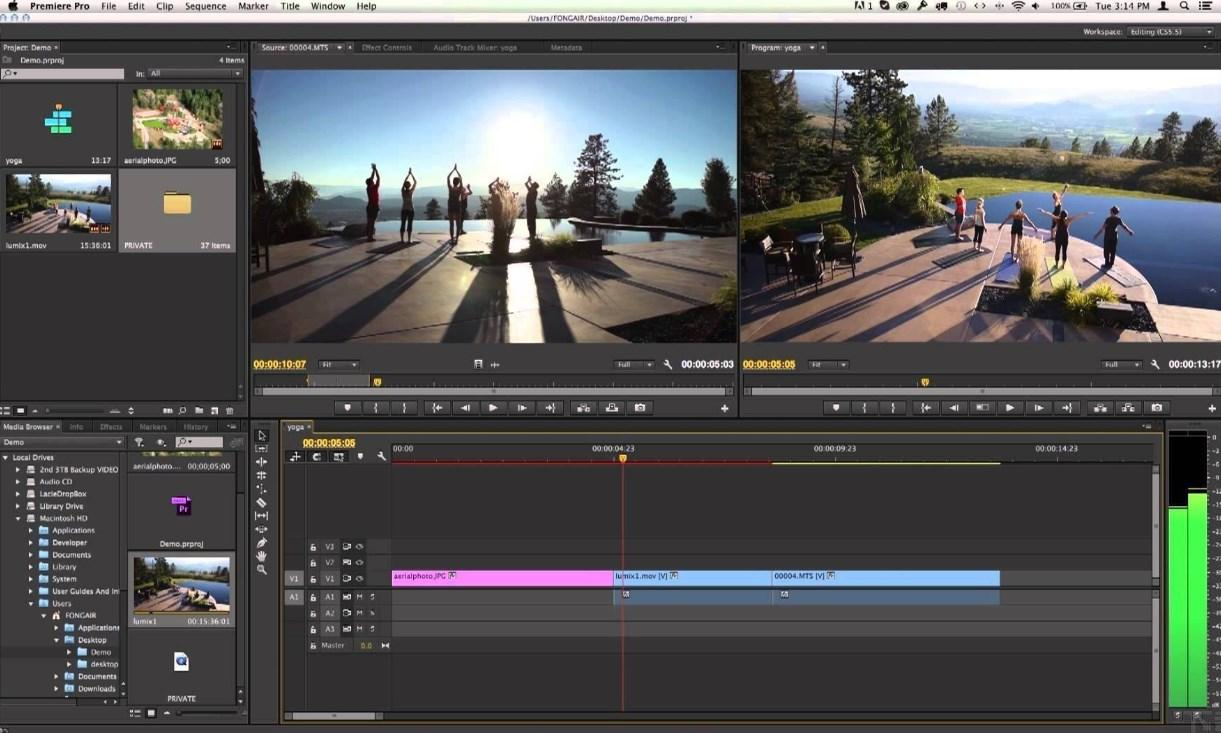Select the Zoom tool in tools panel

click(262, 570)
